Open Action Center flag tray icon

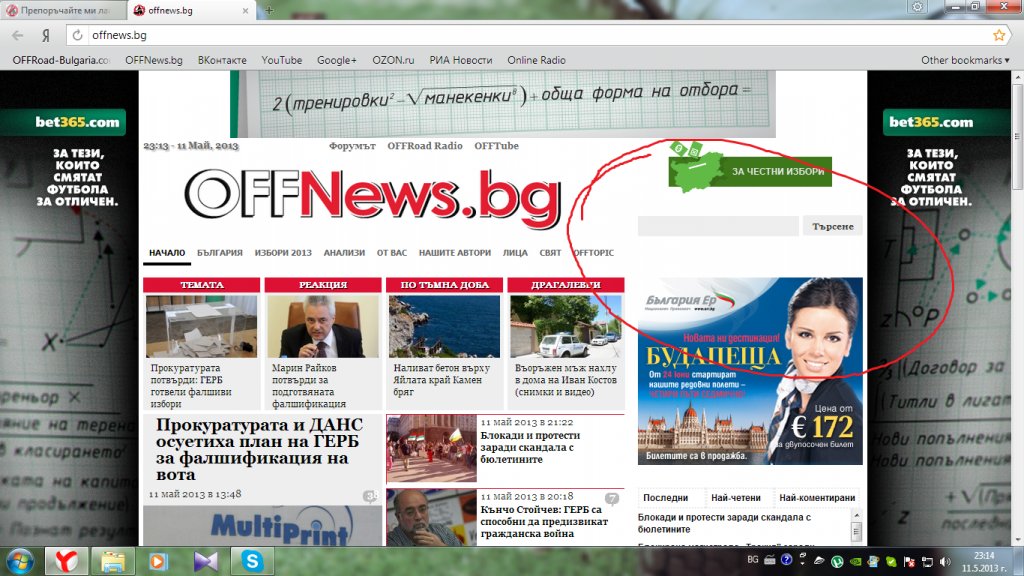(x=908, y=562)
